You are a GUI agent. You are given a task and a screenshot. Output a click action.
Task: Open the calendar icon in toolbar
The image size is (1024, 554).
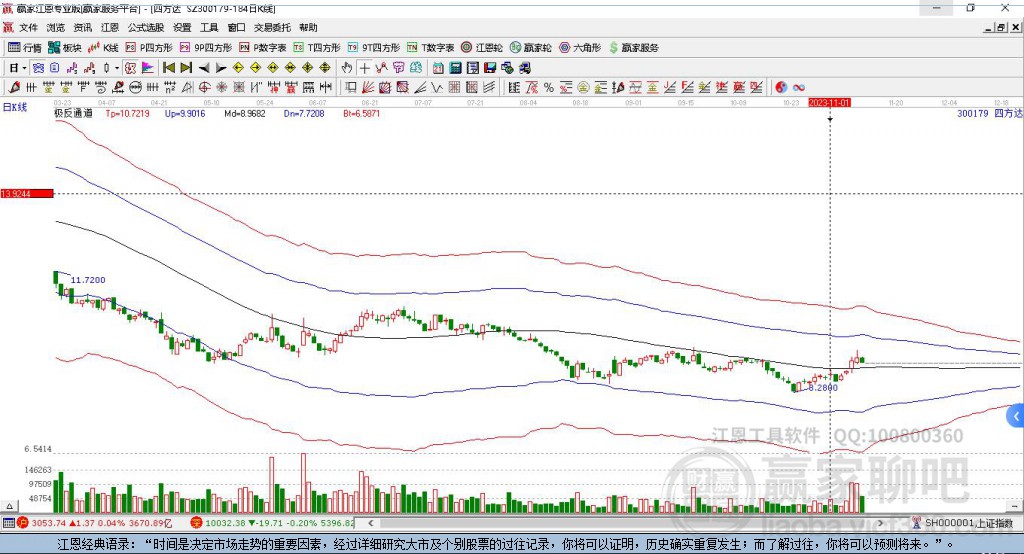(438, 68)
